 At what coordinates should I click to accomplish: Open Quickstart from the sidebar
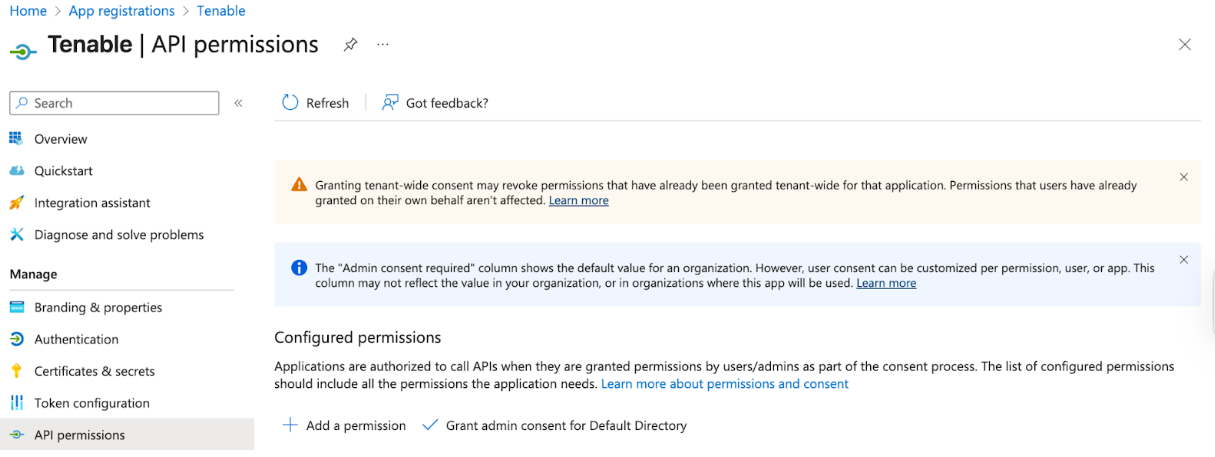click(63, 171)
